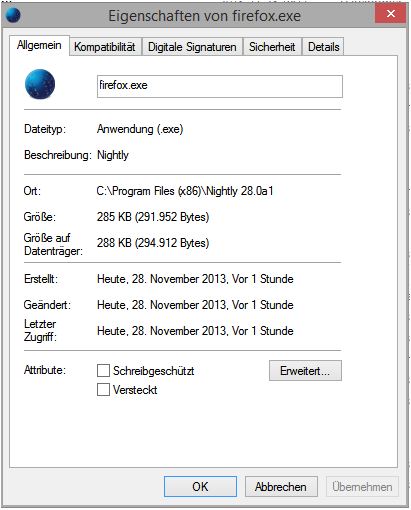Click the 'Beschreibung:' label
The image size is (411, 510).
pyautogui.click(x=57, y=155)
